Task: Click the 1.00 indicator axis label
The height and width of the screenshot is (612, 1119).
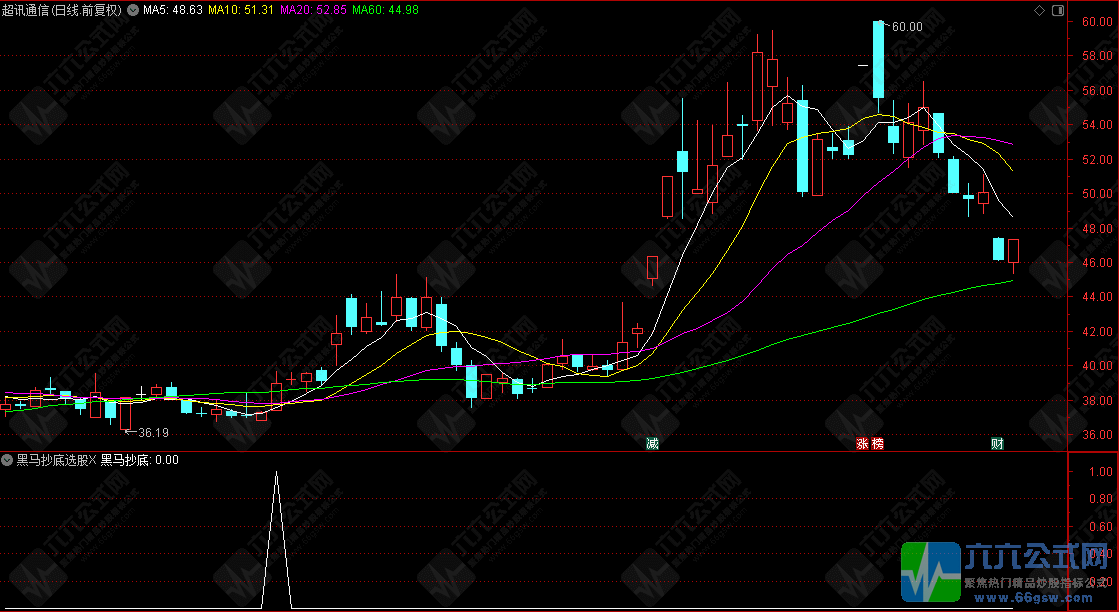Action: pyautogui.click(x=1101, y=471)
